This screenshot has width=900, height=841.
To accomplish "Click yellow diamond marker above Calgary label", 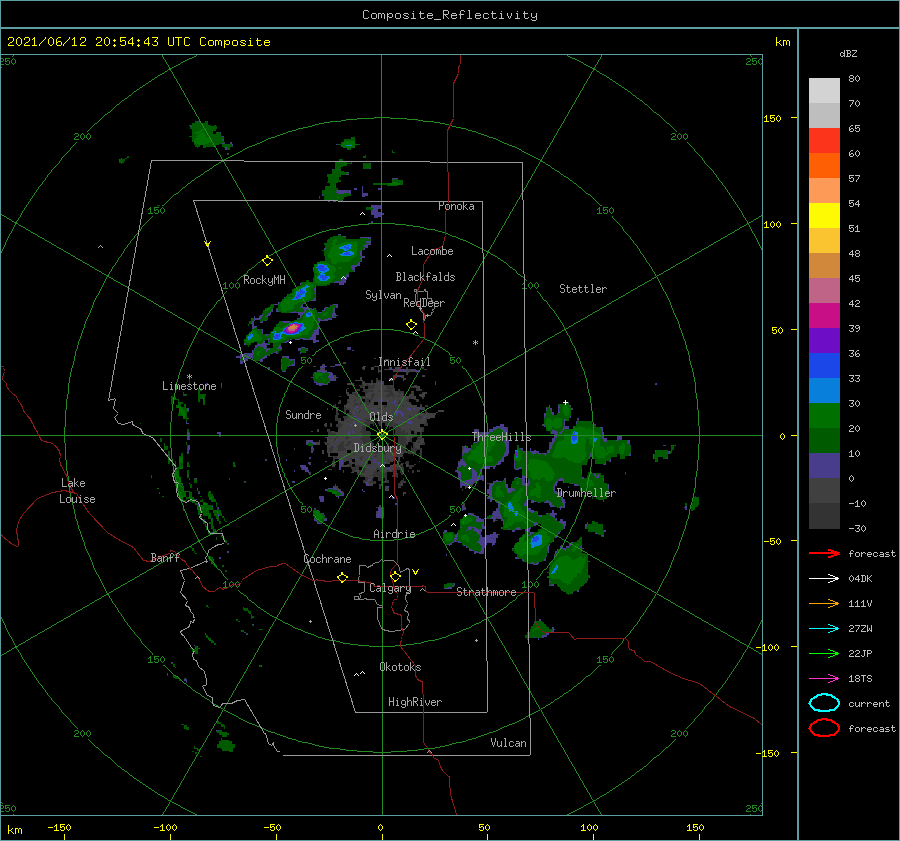I will pos(395,576).
